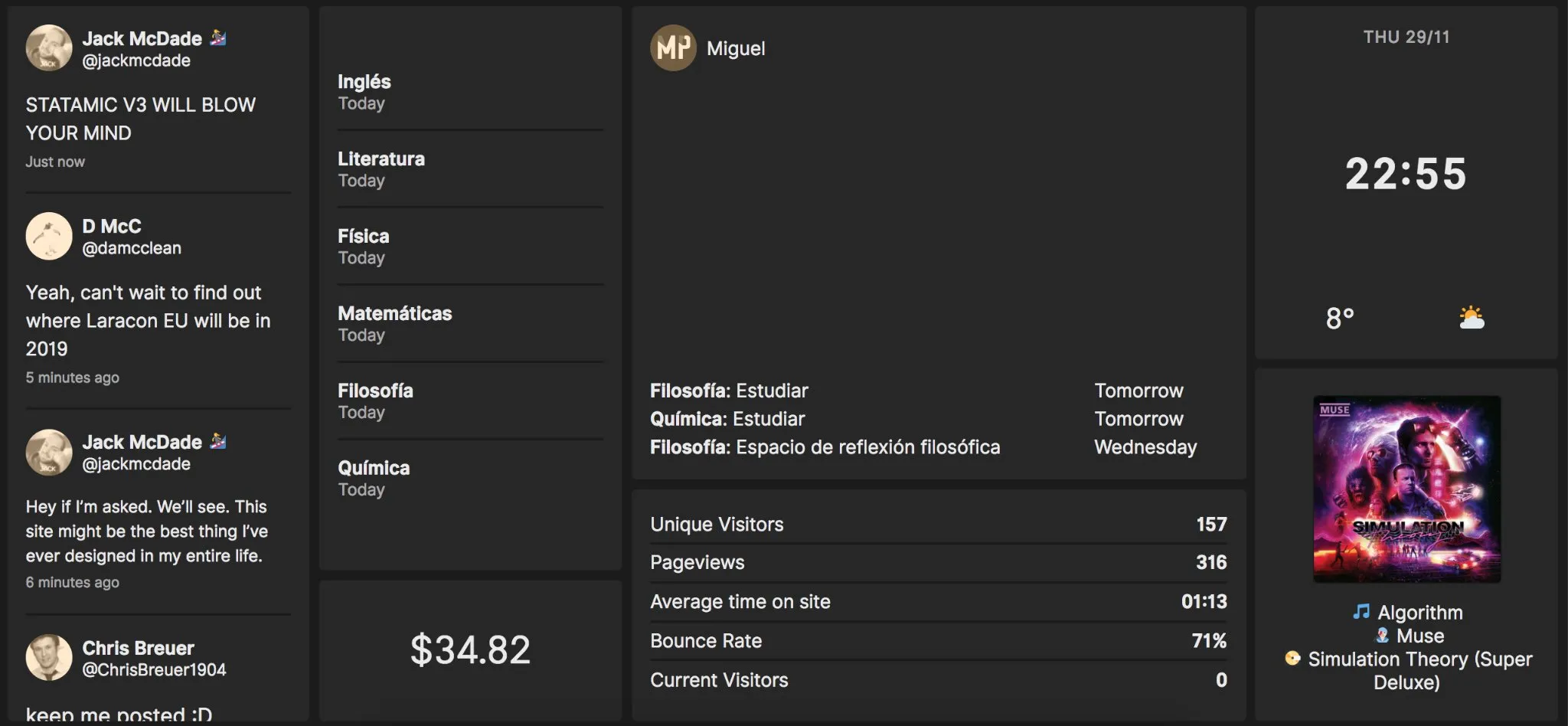1568x726 pixels.
Task: Open Miguel's MP avatar badge
Action: tap(673, 48)
